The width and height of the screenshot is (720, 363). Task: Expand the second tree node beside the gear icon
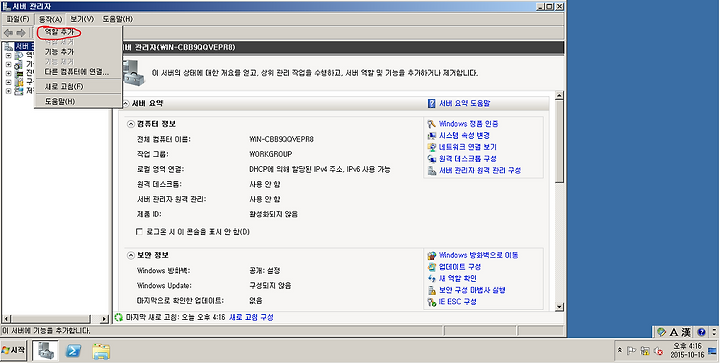point(8,65)
